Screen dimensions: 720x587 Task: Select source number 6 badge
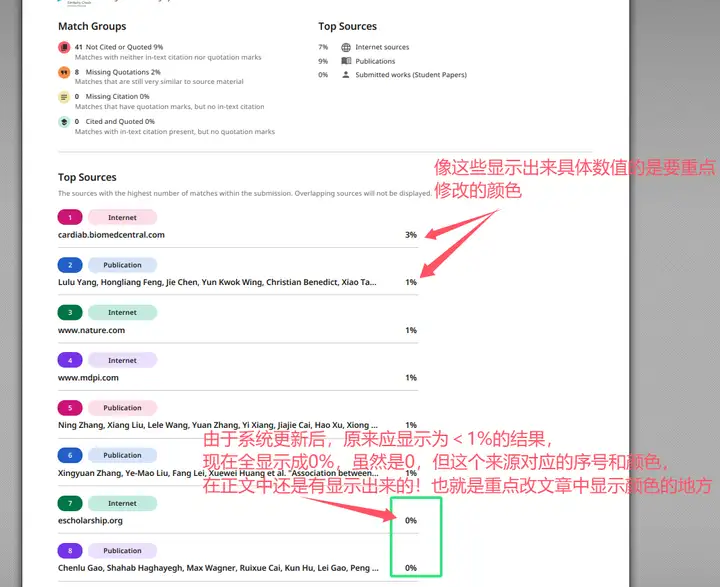coord(70,455)
